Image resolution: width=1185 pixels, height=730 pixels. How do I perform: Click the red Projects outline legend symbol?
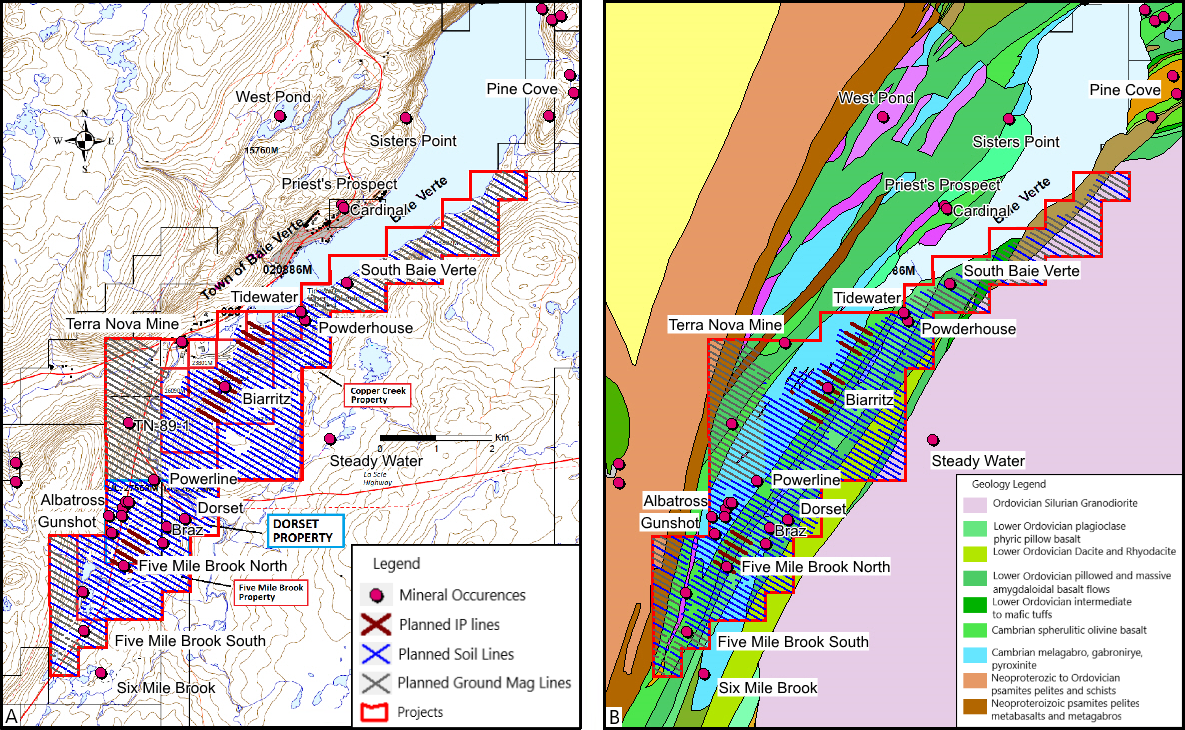[376, 712]
